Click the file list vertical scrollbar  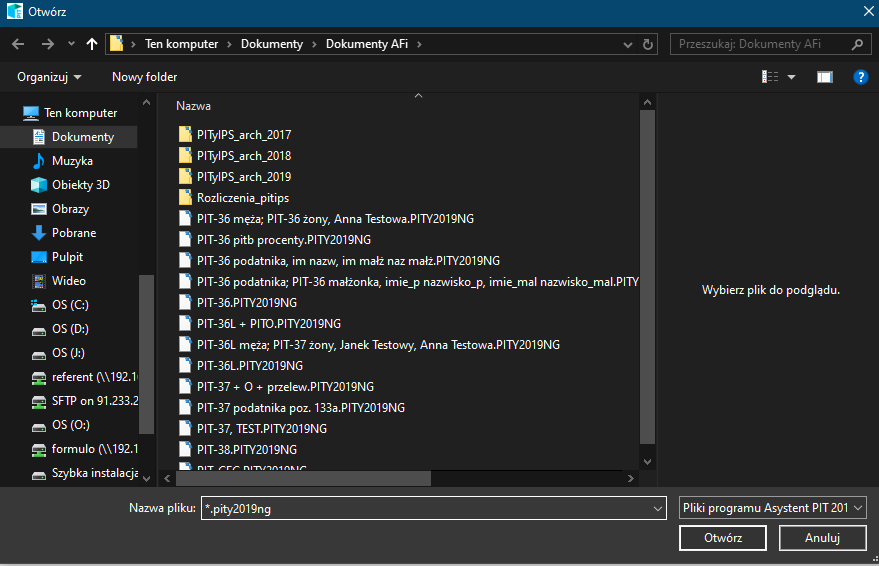click(647, 280)
